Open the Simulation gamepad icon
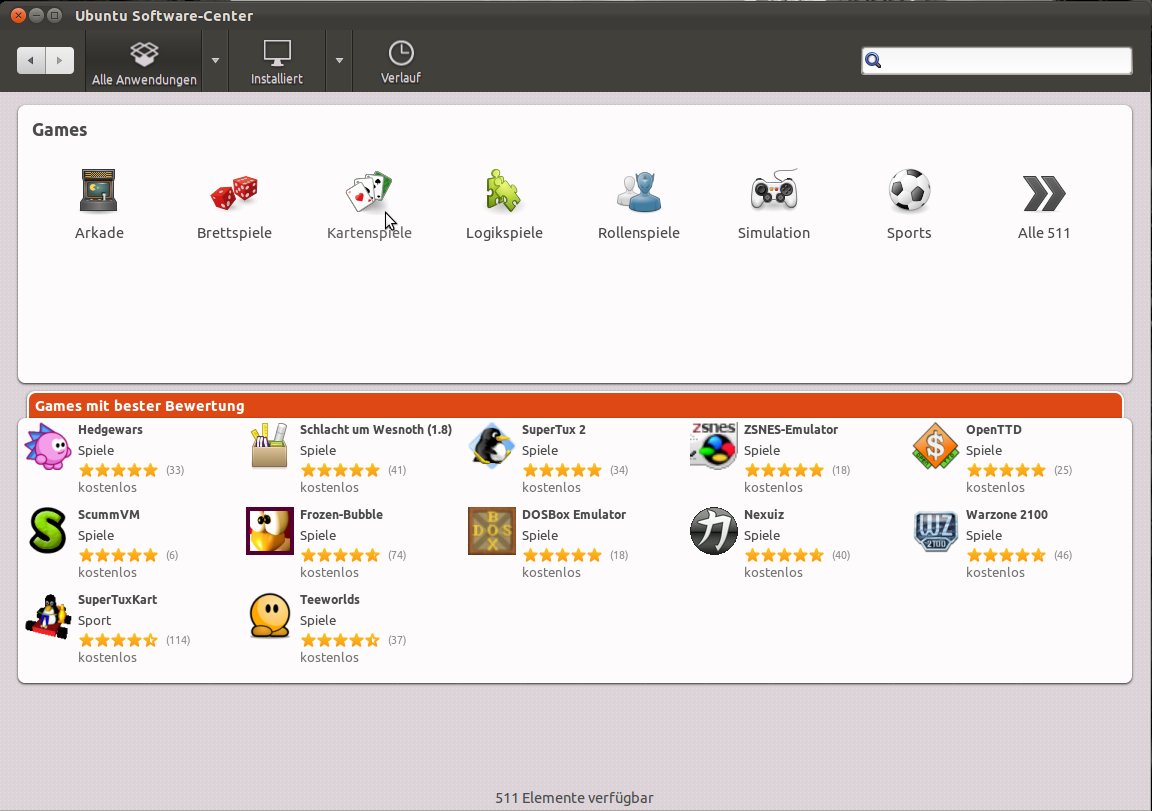The height and width of the screenshot is (811, 1152). [774, 190]
